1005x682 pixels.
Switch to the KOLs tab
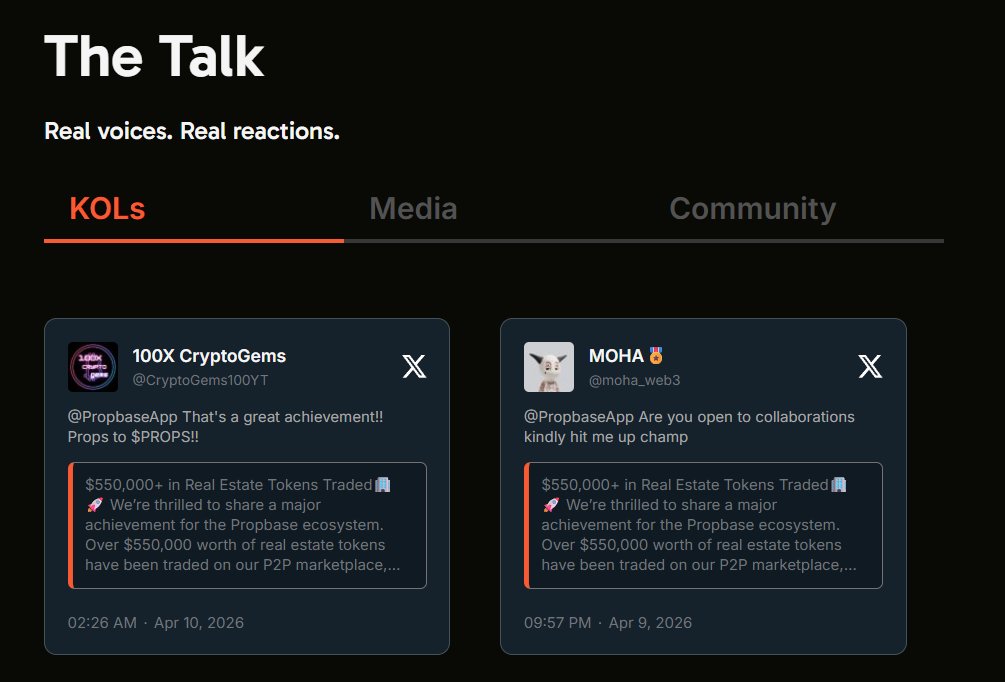pos(107,209)
